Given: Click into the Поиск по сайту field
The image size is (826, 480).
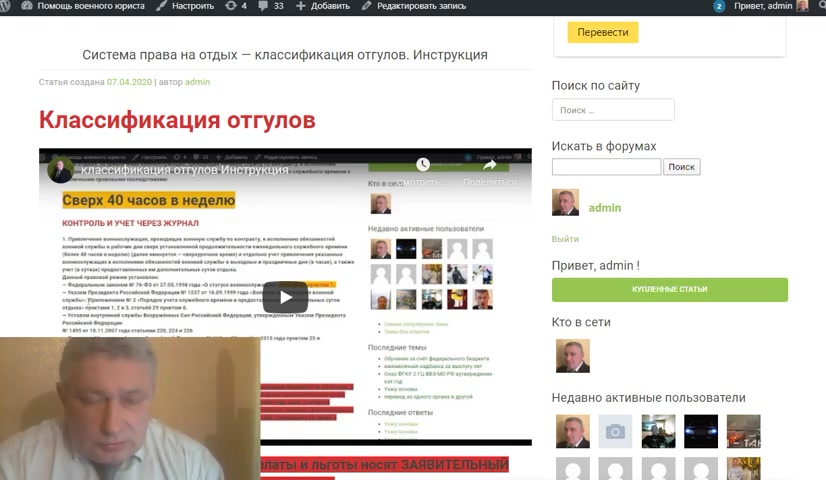Looking at the screenshot, I should coord(613,110).
